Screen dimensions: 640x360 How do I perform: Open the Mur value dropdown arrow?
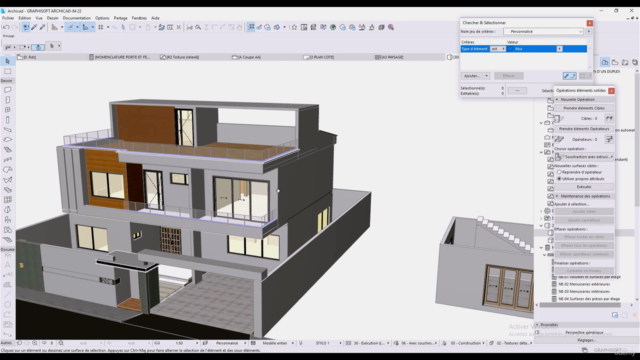(559, 49)
